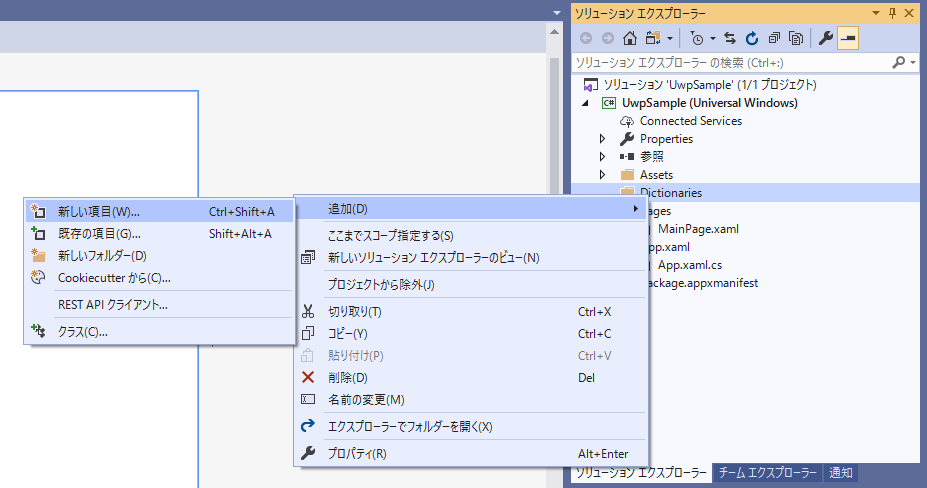Open the Solution Explorer window position menu
927x488 pixels.
pos(876,13)
